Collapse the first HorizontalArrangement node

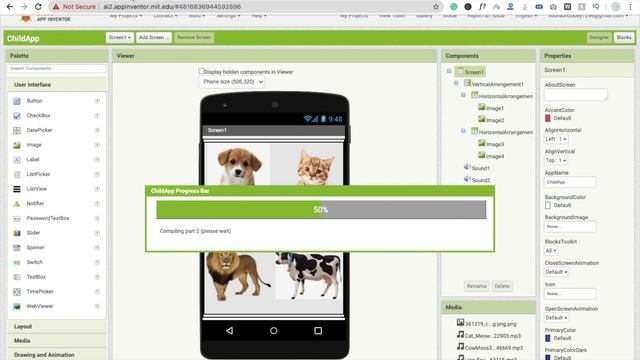pos(463,95)
